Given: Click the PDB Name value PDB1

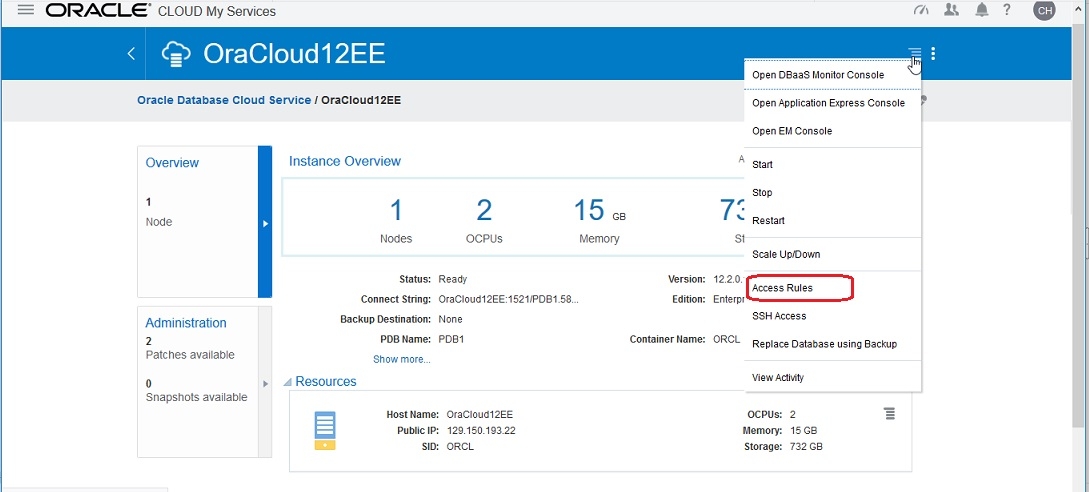Looking at the screenshot, I should pyautogui.click(x=451, y=340).
